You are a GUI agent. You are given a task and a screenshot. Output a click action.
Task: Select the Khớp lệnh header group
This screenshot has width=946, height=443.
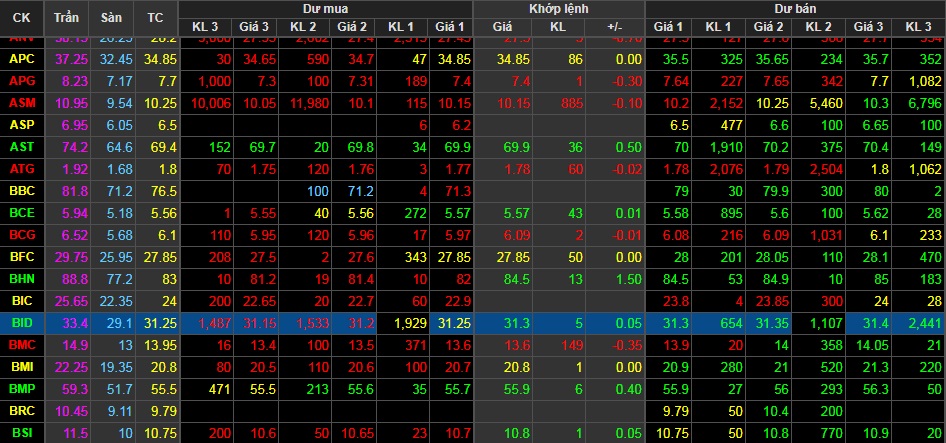click(x=558, y=7)
